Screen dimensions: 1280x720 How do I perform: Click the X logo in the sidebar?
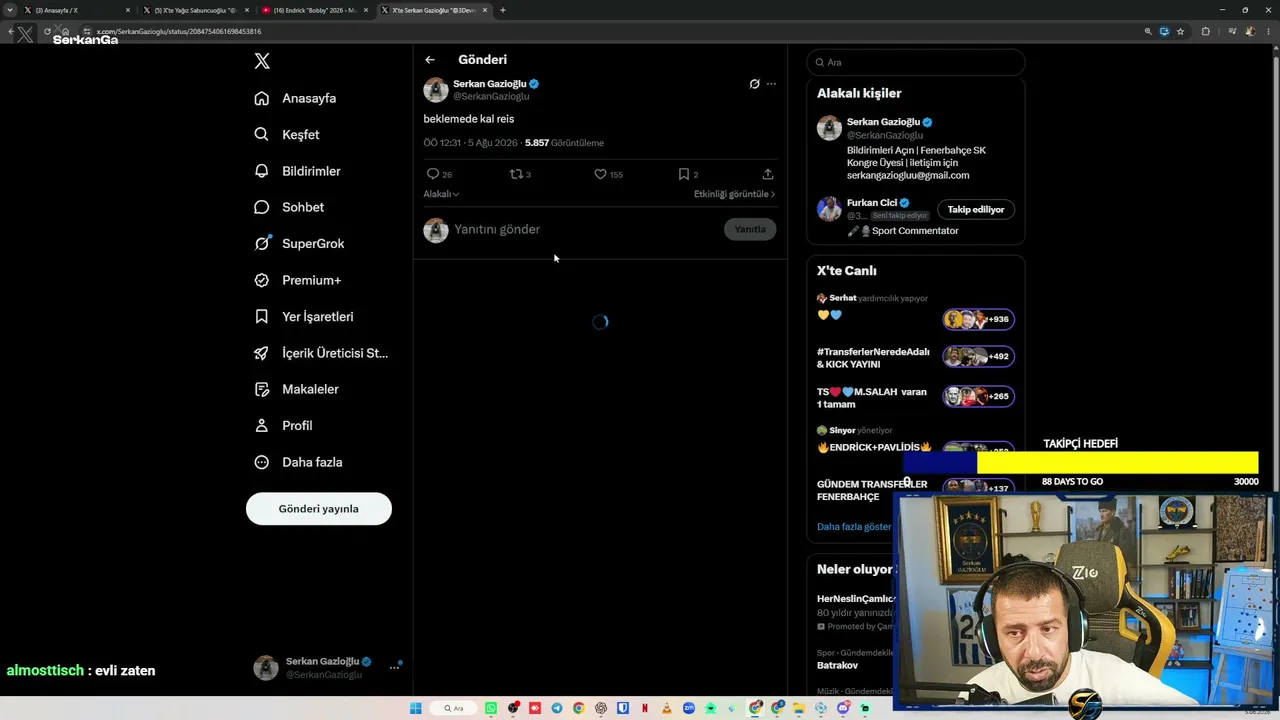click(262, 61)
